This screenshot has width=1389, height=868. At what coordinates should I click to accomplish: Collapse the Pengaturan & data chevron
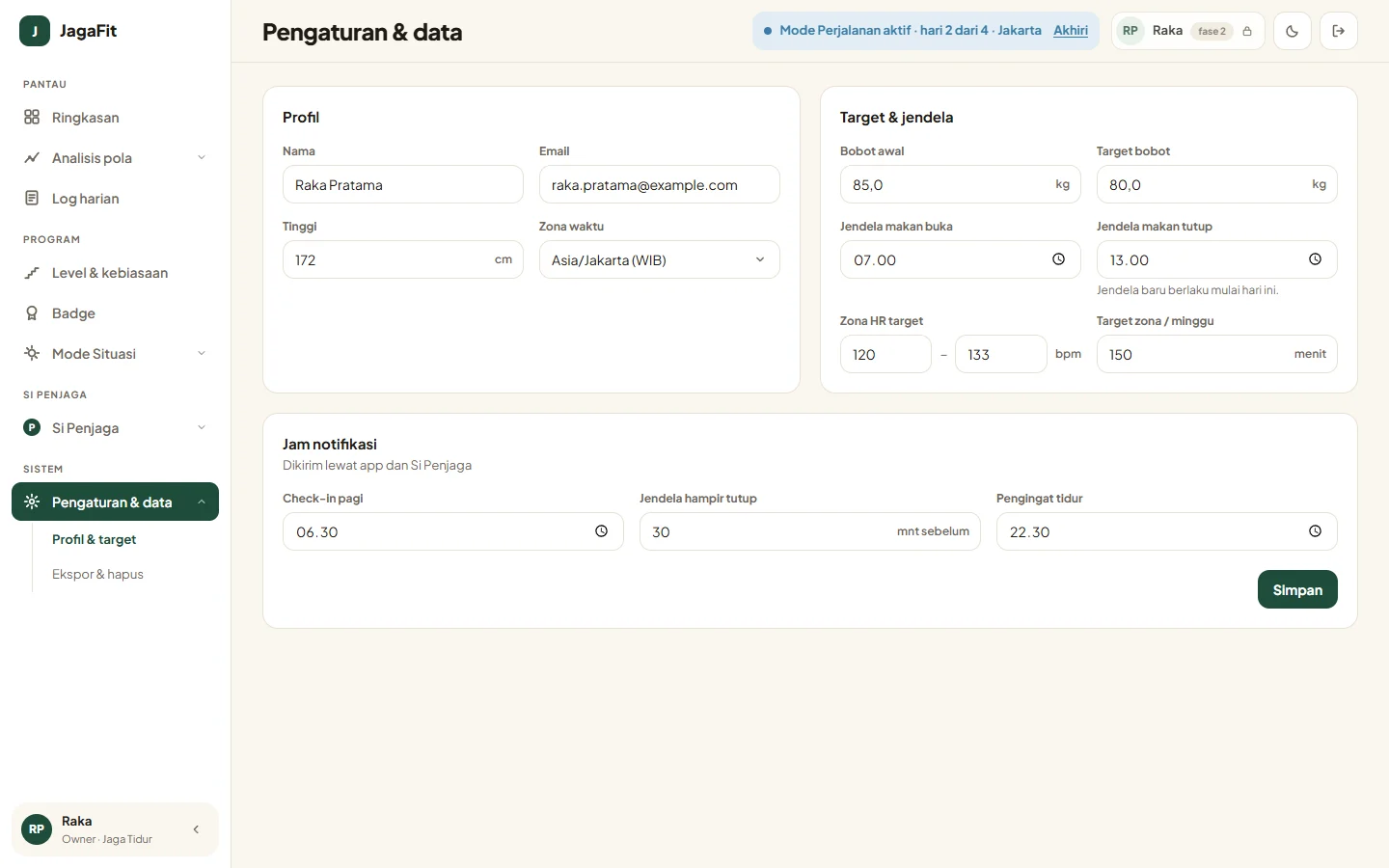tap(202, 502)
